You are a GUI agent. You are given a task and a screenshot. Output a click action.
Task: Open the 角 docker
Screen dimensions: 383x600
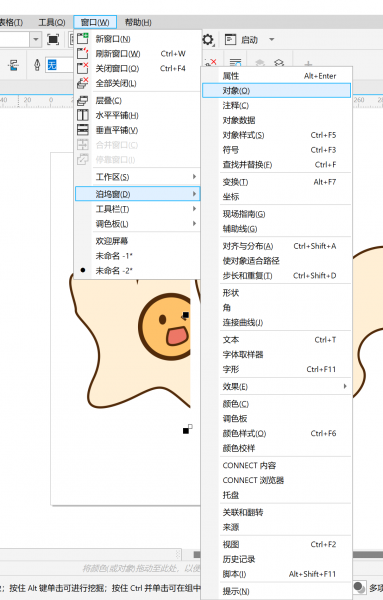pos(276,308)
